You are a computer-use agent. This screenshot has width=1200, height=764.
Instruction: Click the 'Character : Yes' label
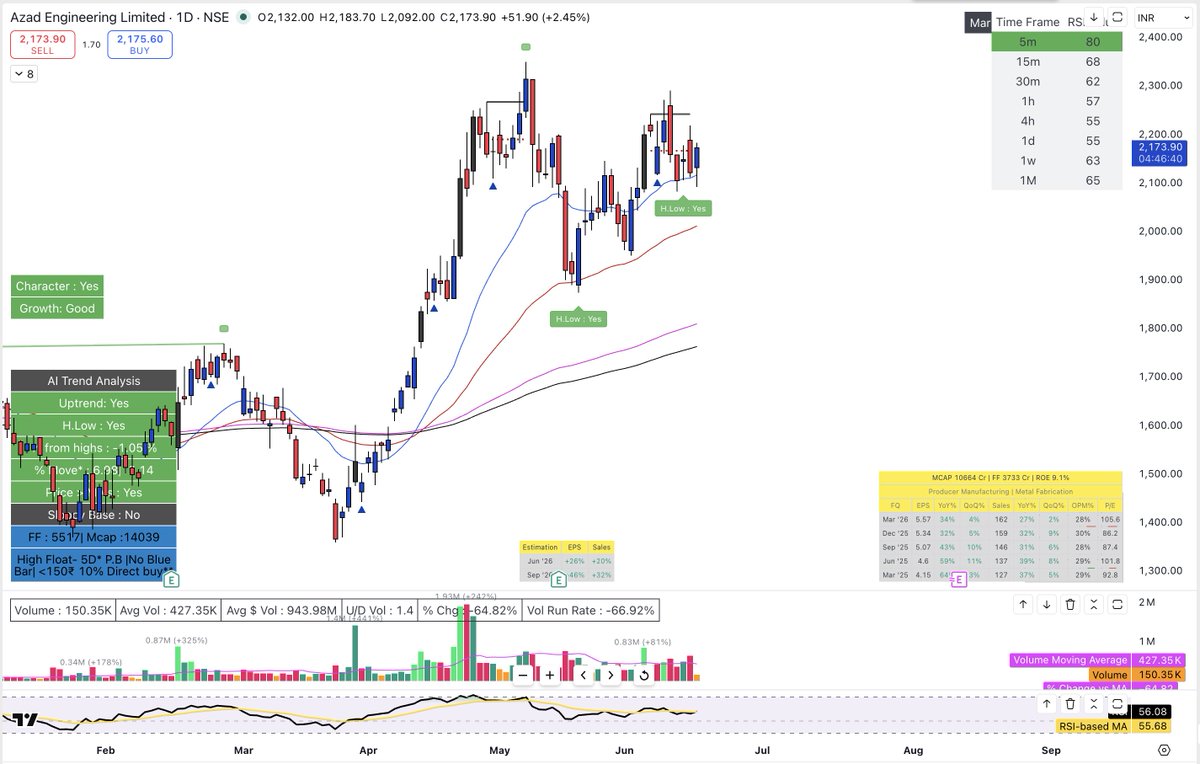tap(57, 286)
